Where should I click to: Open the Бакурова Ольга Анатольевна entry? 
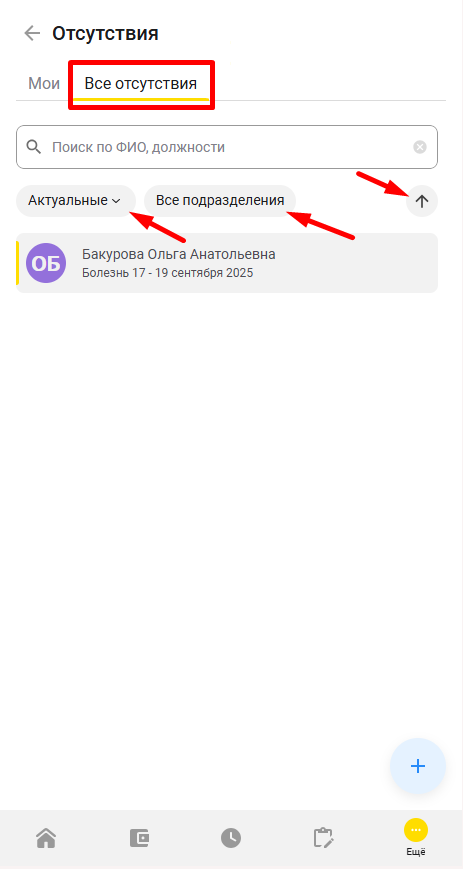pos(227,263)
